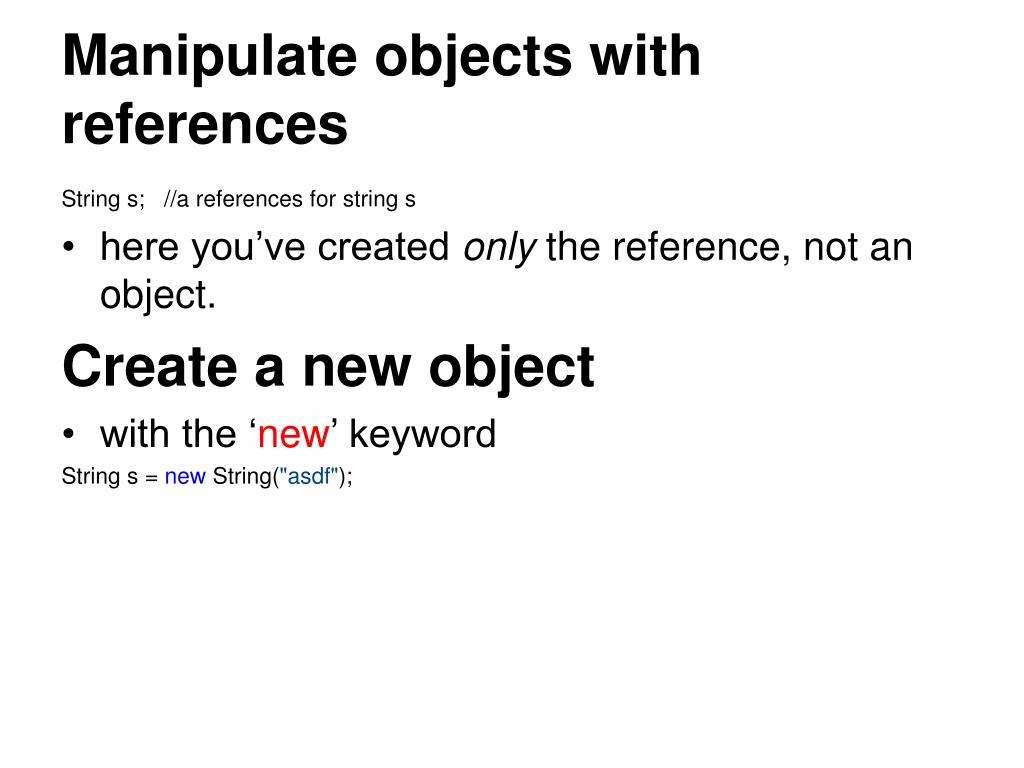Click the slide title 'Manipulate objects with'
1024x768 pixels.
pos(381,57)
